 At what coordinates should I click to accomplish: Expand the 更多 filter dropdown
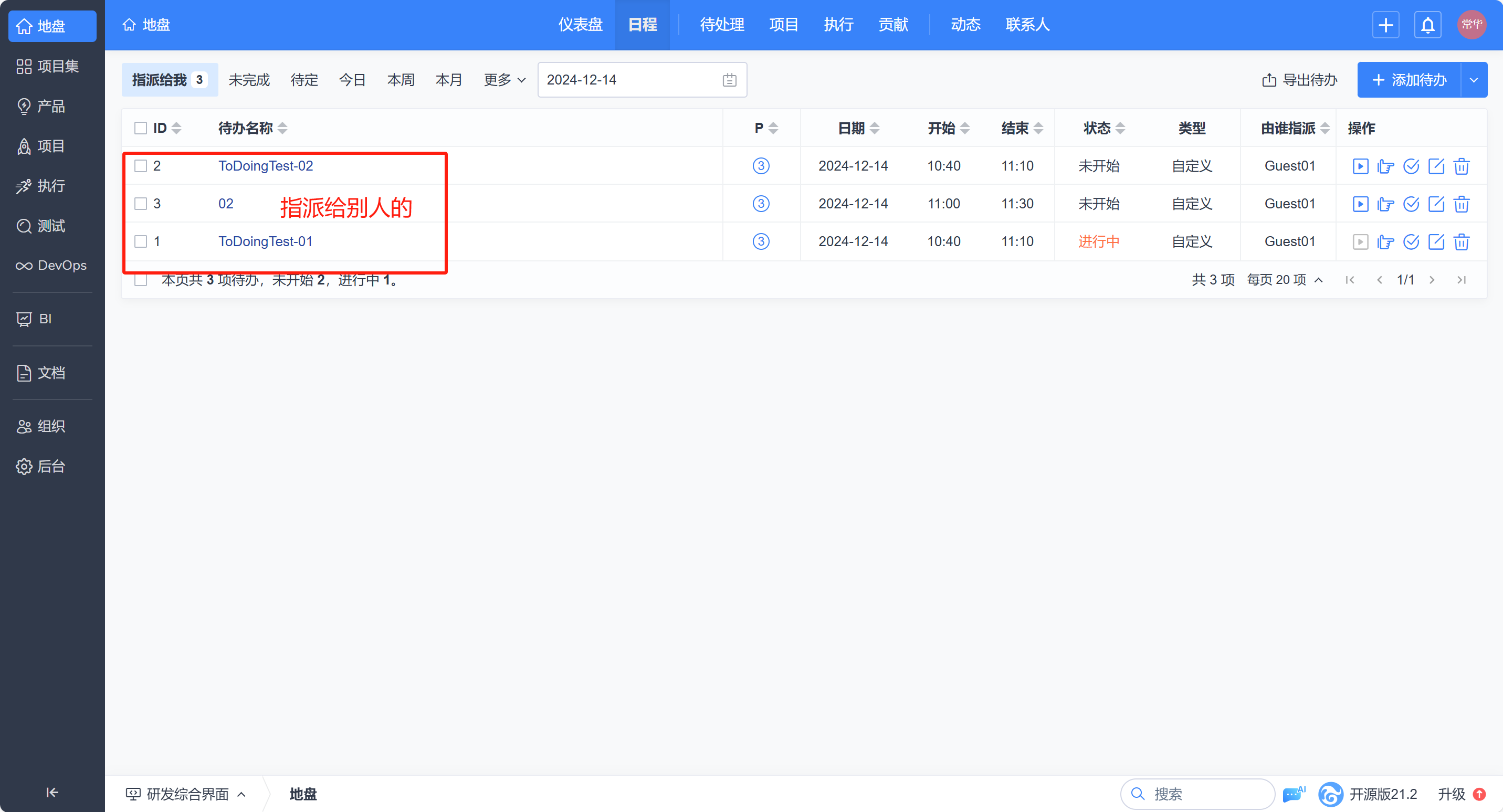pos(504,80)
